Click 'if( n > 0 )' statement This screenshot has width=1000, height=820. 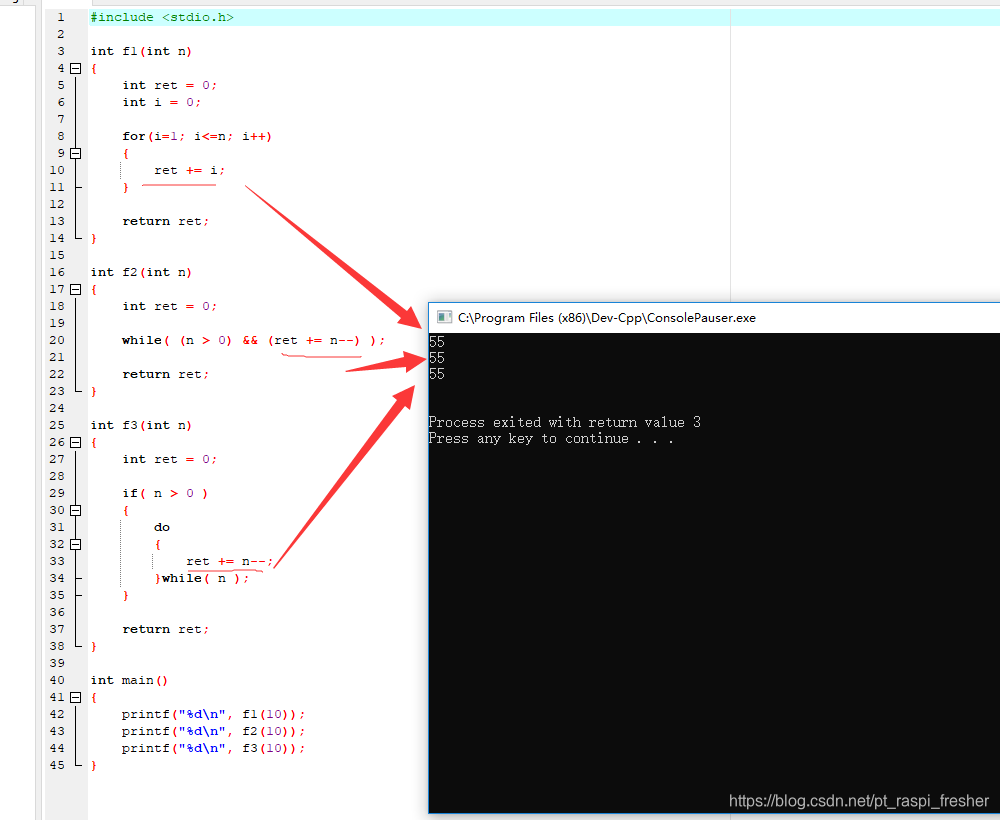click(x=165, y=494)
